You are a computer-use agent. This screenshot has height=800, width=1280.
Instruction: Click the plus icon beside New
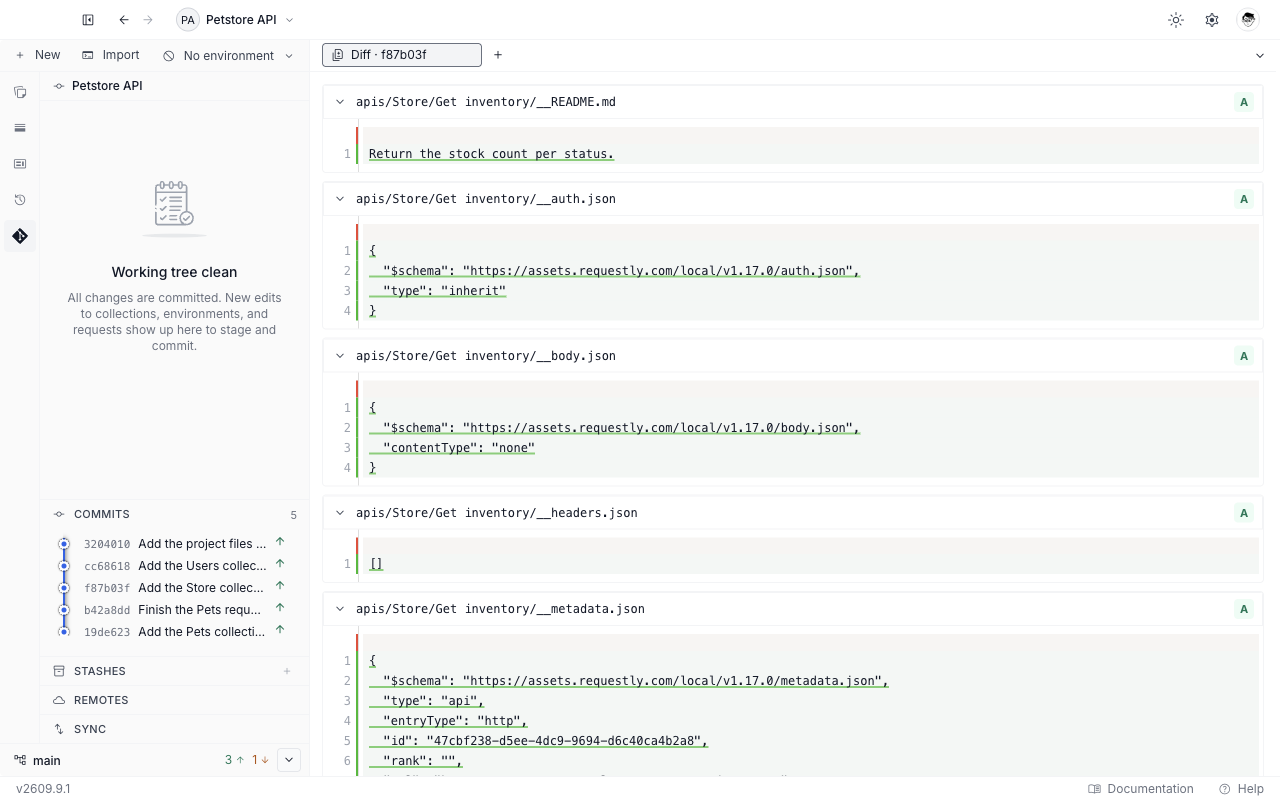click(20, 56)
